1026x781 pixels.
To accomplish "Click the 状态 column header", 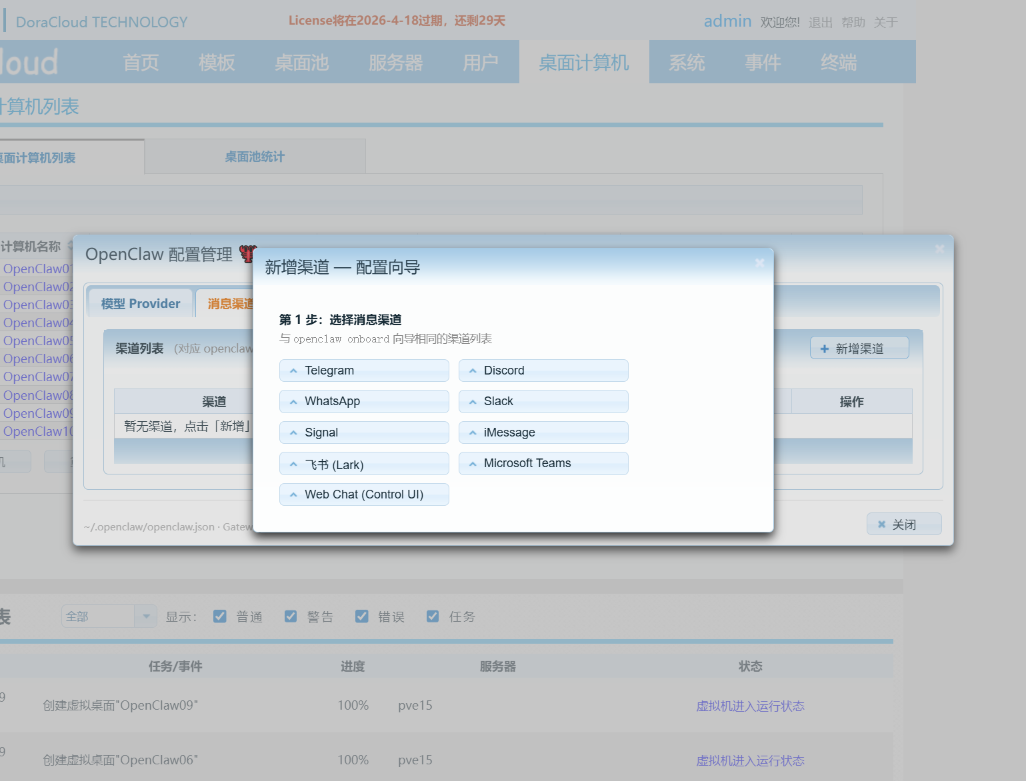I will pyautogui.click(x=750, y=666).
